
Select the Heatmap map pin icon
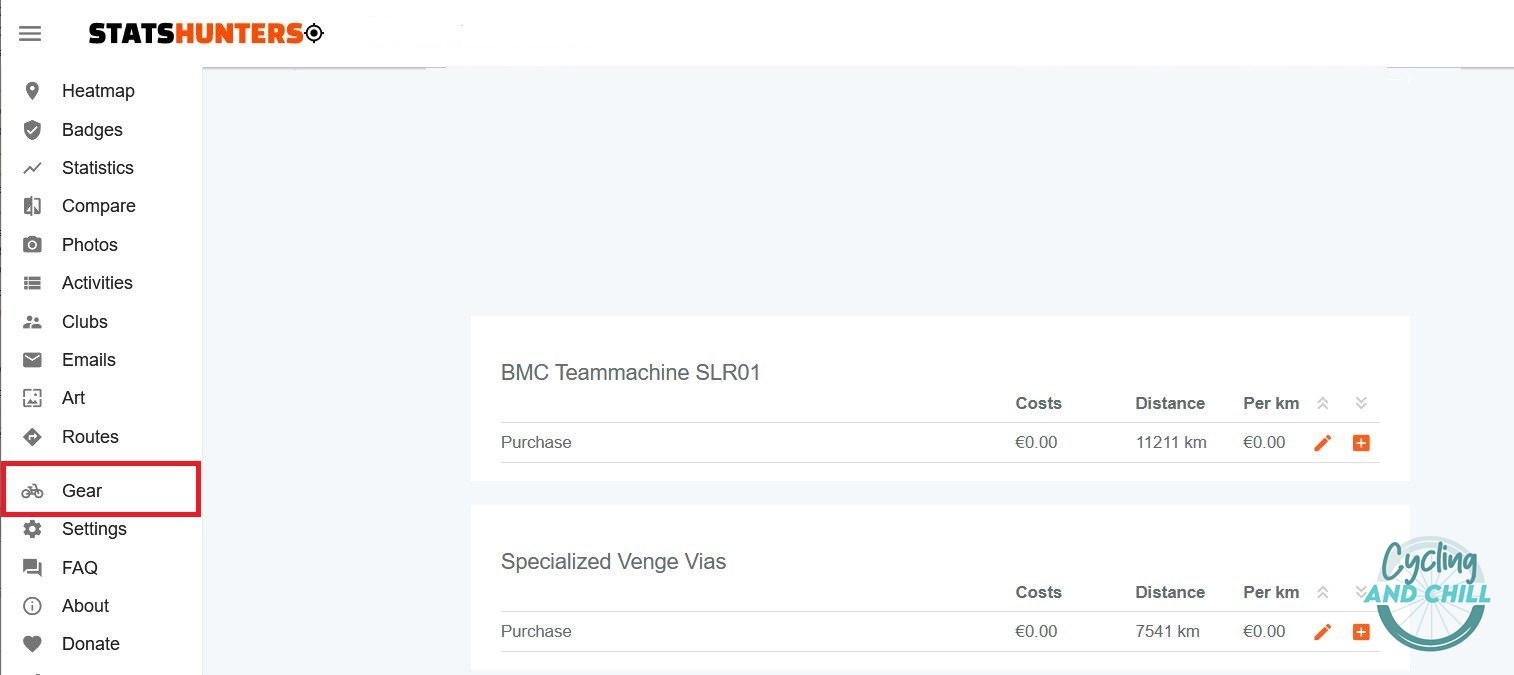point(31,90)
